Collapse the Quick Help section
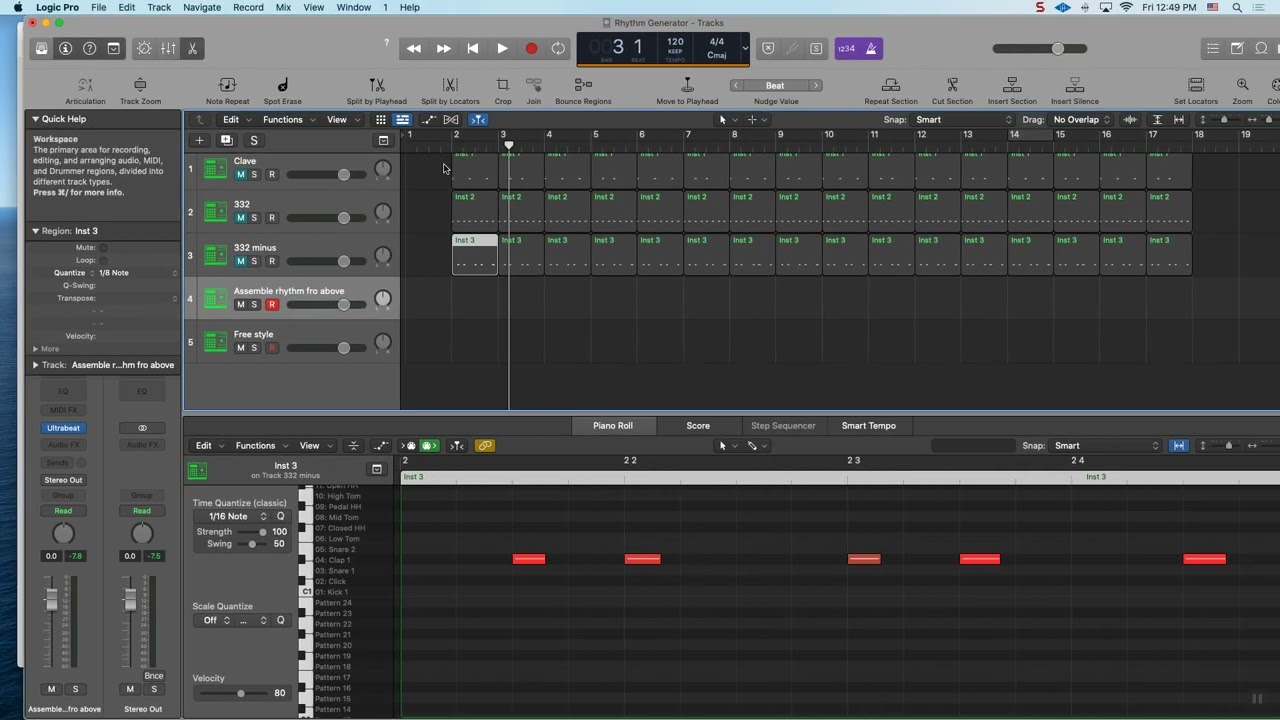Image resolution: width=1280 pixels, height=720 pixels. pyautogui.click(x=36, y=119)
